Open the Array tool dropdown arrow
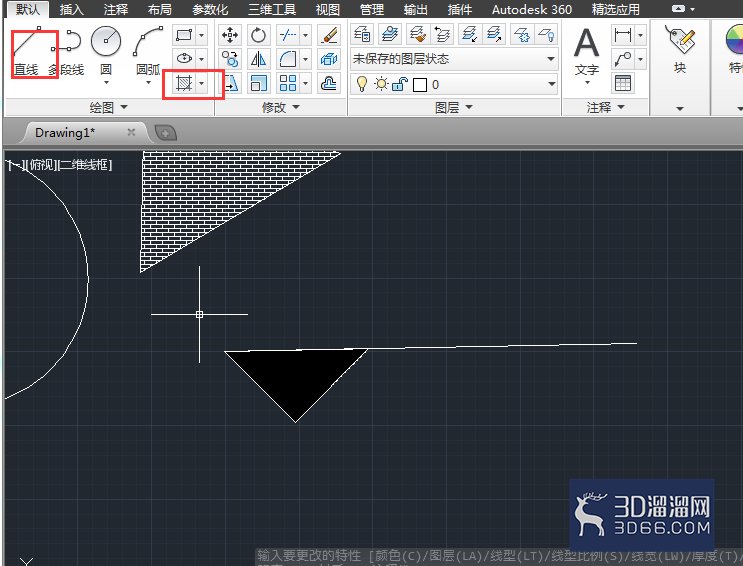Image resolution: width=743 pixels, height=566 pixels. click(306, 83)
